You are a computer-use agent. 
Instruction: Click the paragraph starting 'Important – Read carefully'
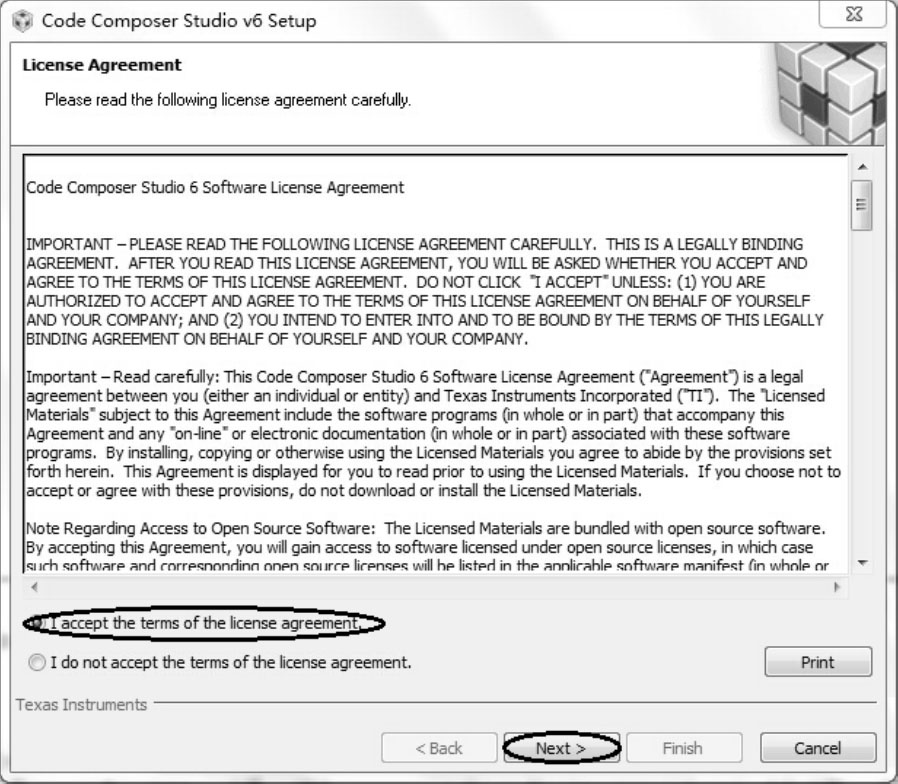(433, 434)
